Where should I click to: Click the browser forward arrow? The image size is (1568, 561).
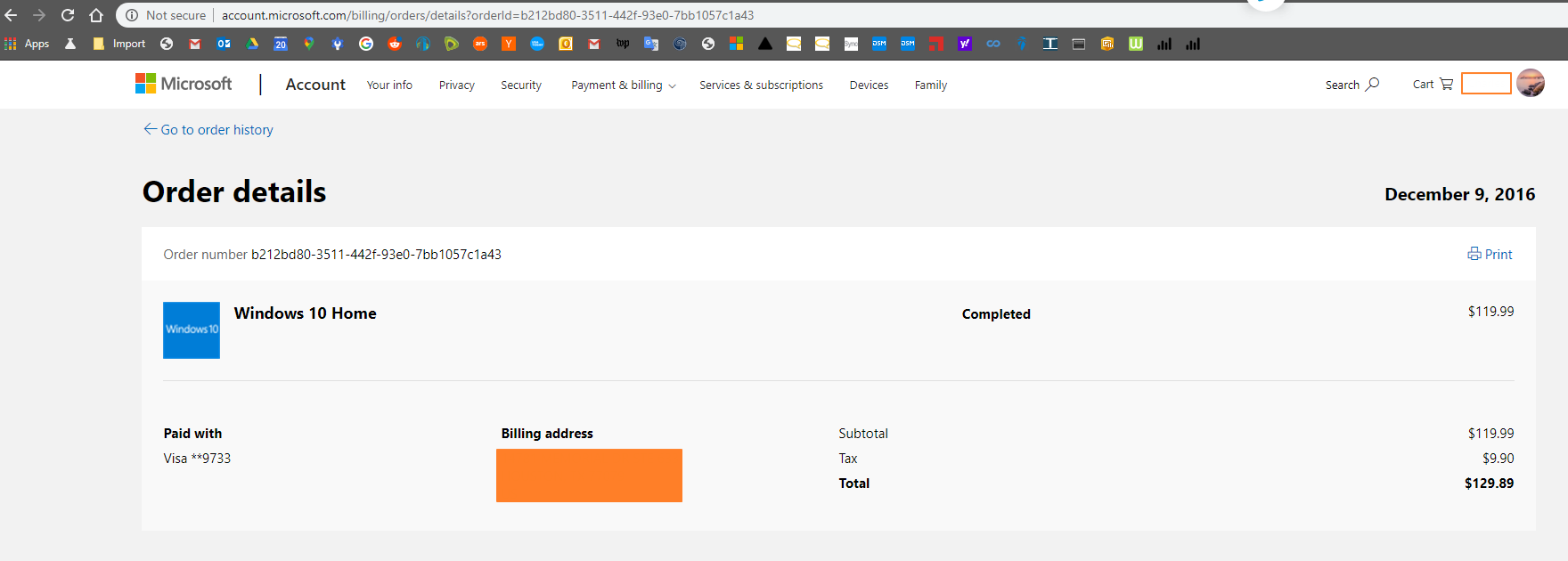click(x=39, y=15)
